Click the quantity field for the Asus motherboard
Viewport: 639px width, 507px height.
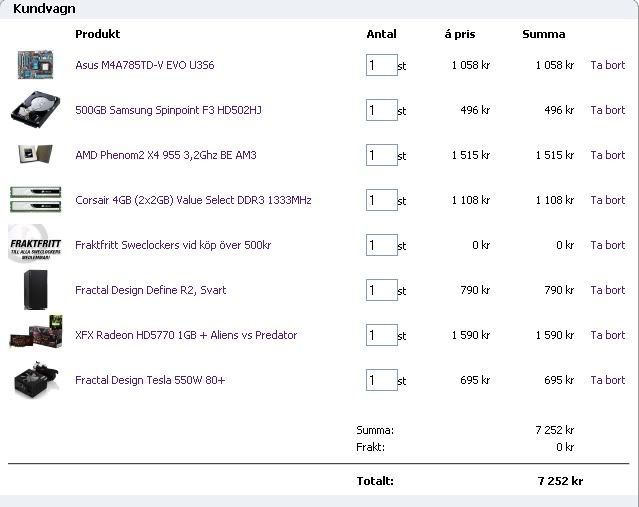(x=381, y=65)
